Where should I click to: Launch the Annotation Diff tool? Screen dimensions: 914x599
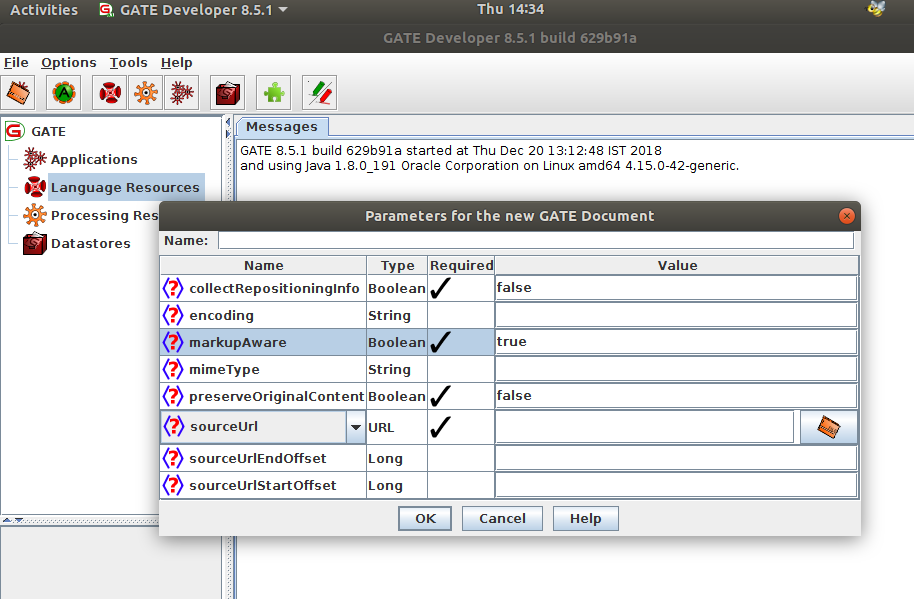tap(318, 92)
